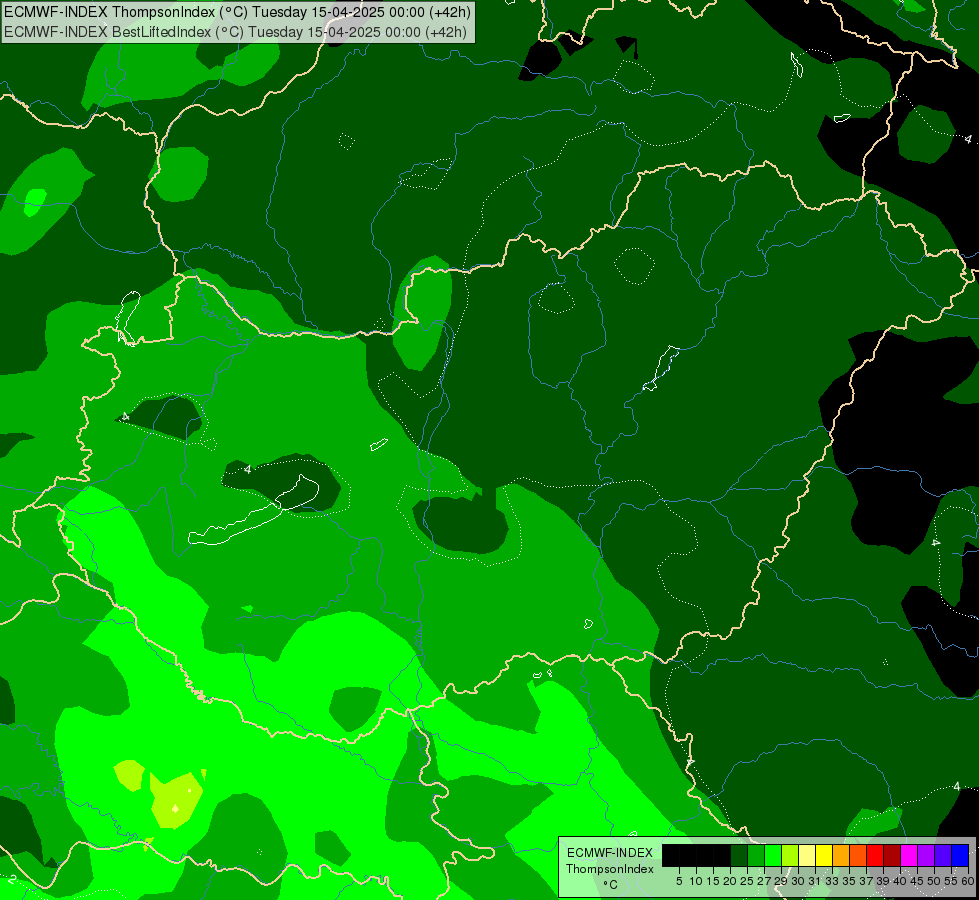979x900 pixels.
Task: Click legend tick value 45
Action: pos(917,881)
